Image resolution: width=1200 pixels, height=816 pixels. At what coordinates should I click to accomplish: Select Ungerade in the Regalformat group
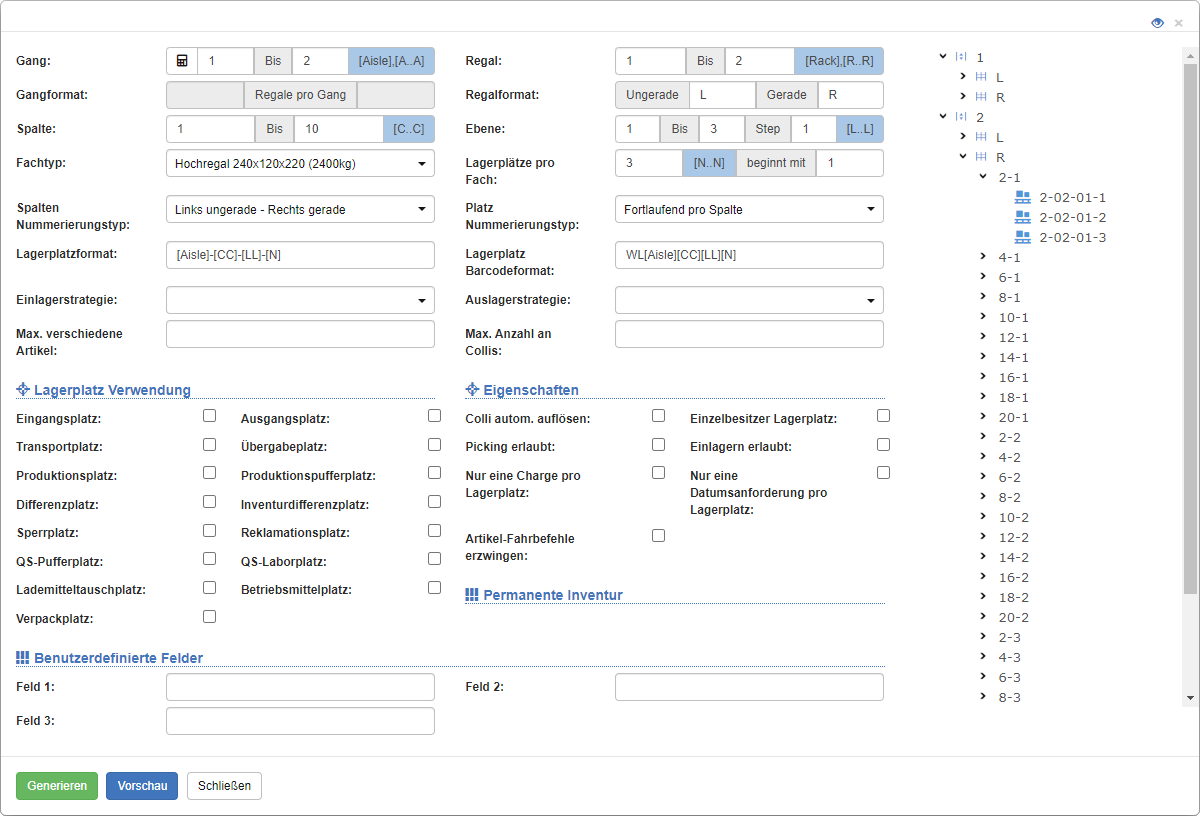(652, 94)
